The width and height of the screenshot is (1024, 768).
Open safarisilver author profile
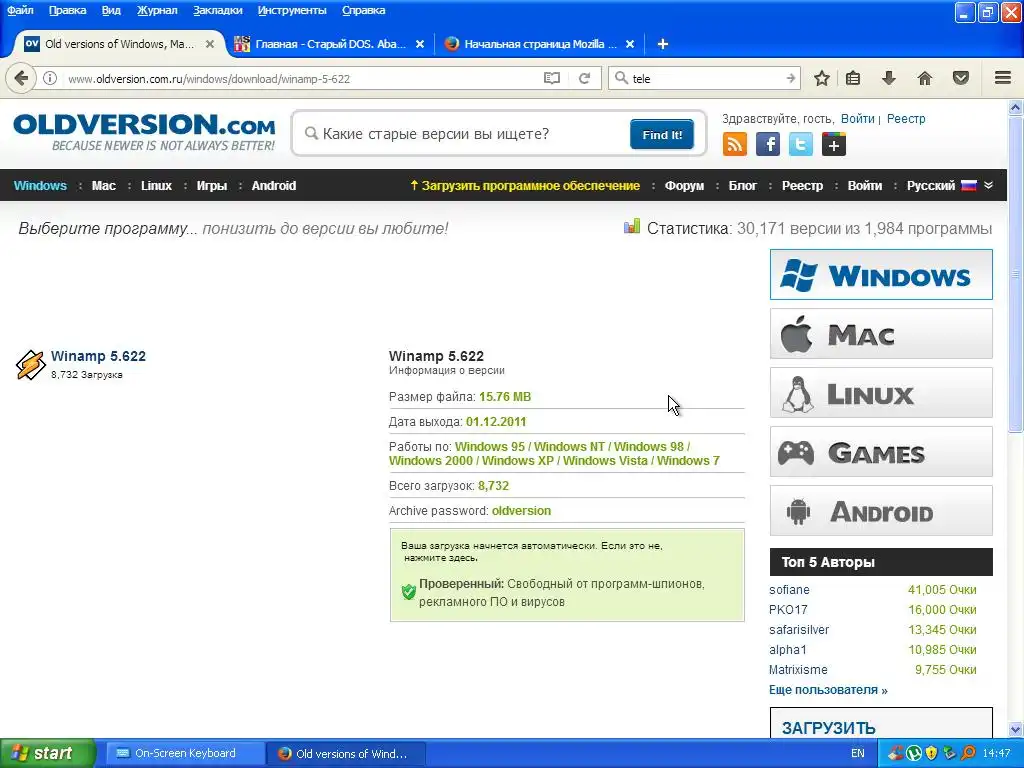tap(799, 630)
